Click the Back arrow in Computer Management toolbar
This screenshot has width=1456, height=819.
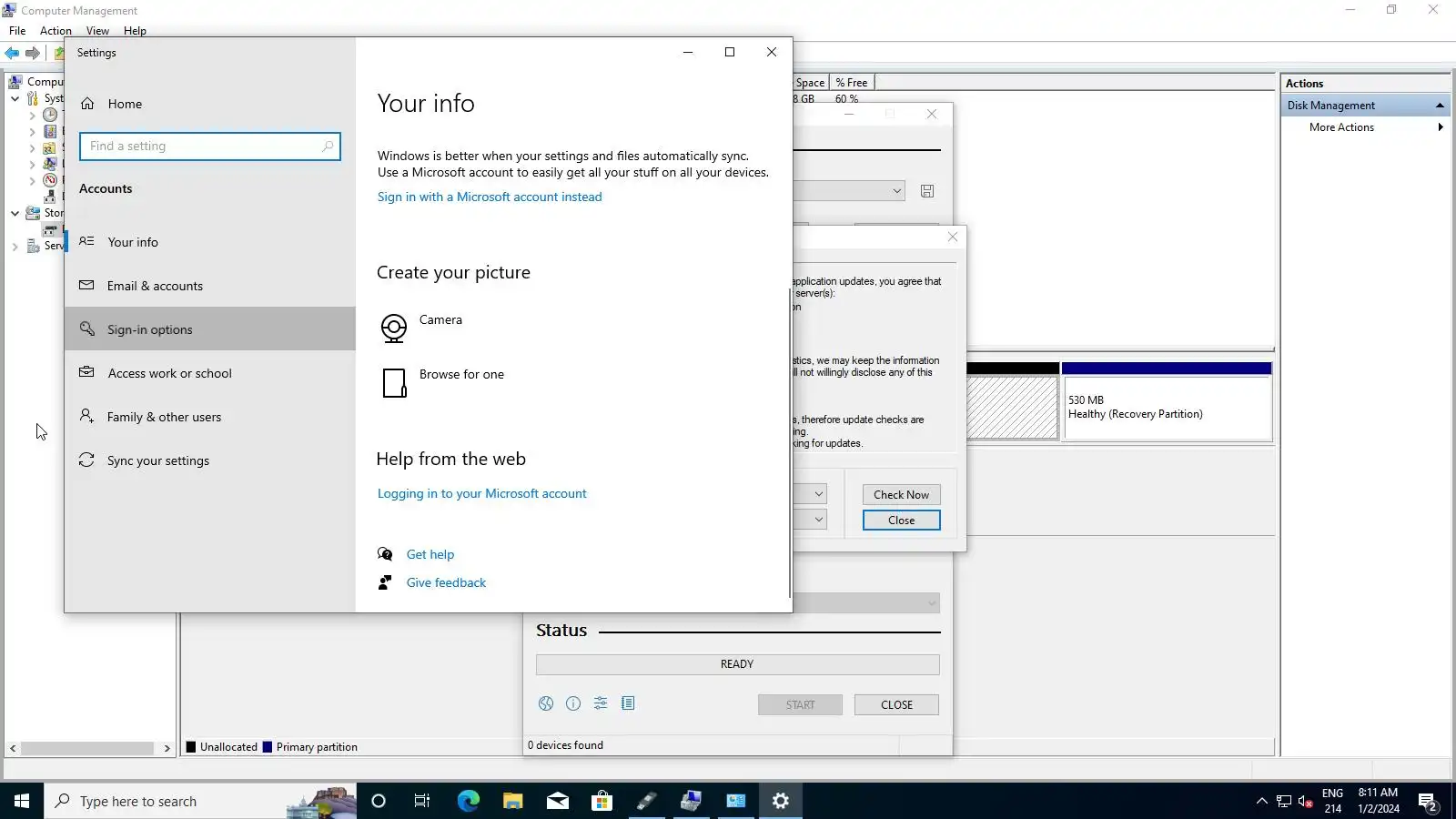coord(12,53)
